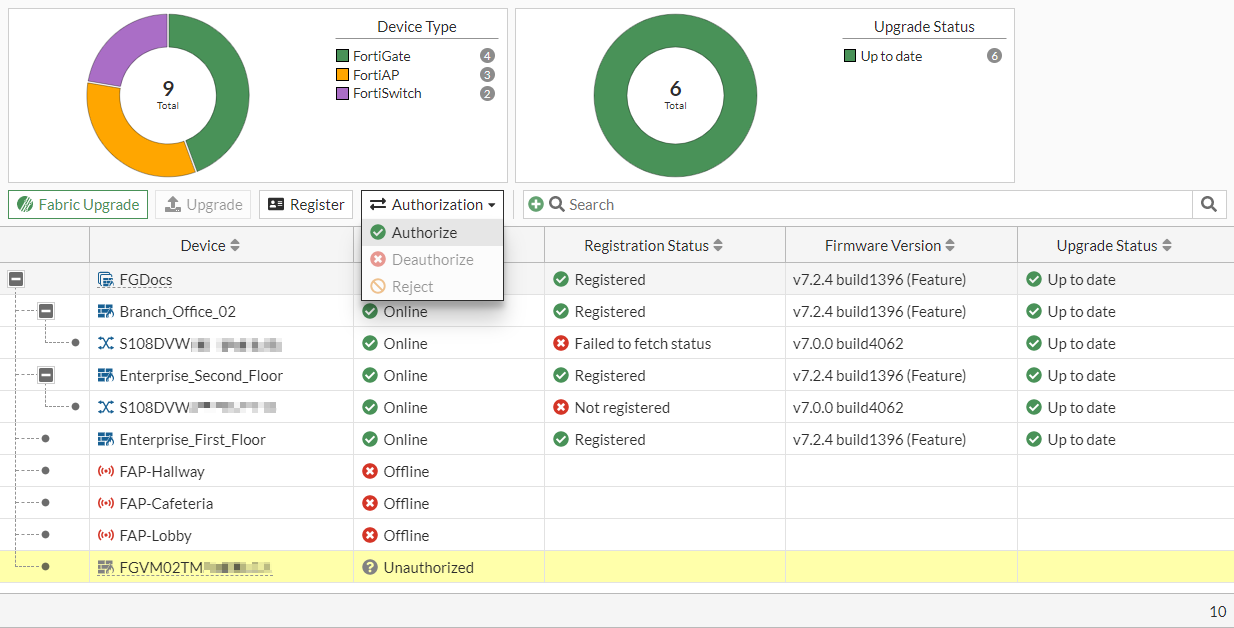Click the FortiSwitch purple legend swatch

pos(343,94)
